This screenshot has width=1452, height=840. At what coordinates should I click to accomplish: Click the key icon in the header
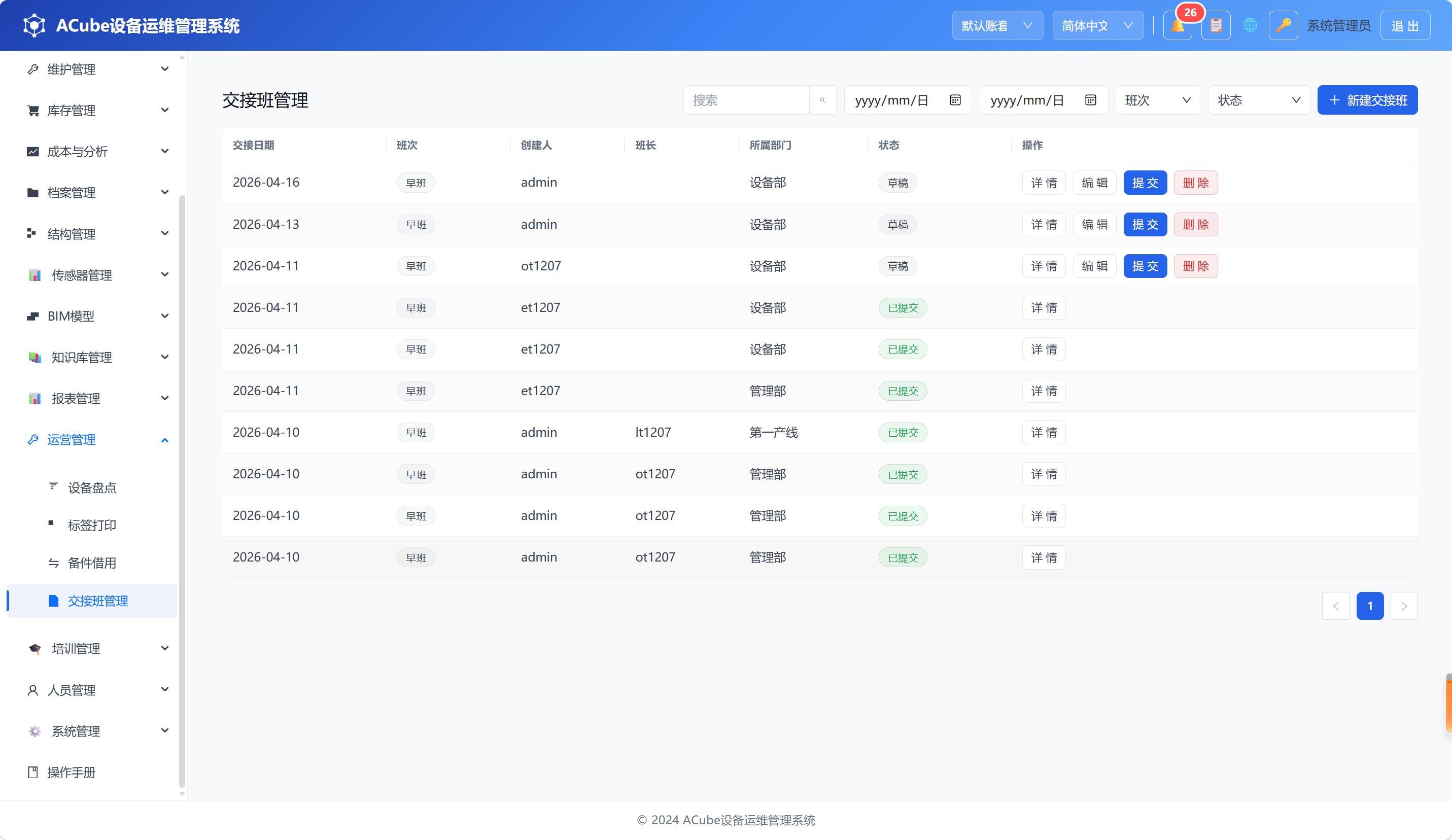(1283, 26)
